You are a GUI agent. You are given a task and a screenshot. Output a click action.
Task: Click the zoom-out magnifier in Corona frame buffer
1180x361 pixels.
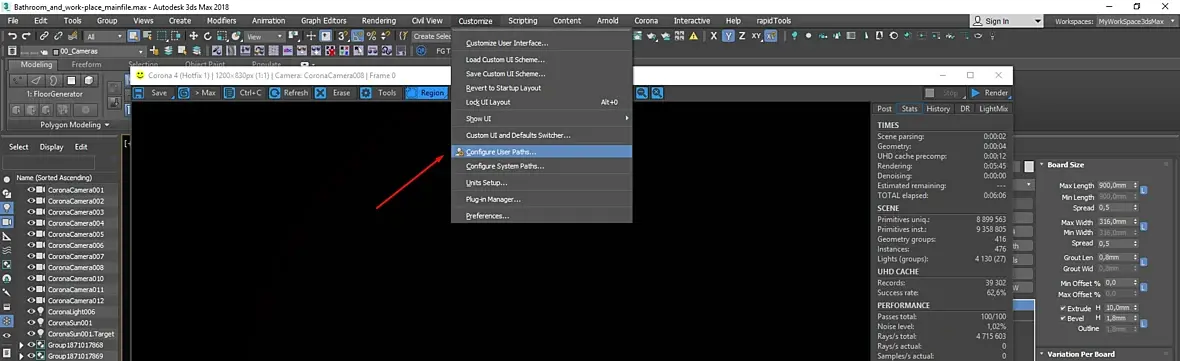(642, 93)
